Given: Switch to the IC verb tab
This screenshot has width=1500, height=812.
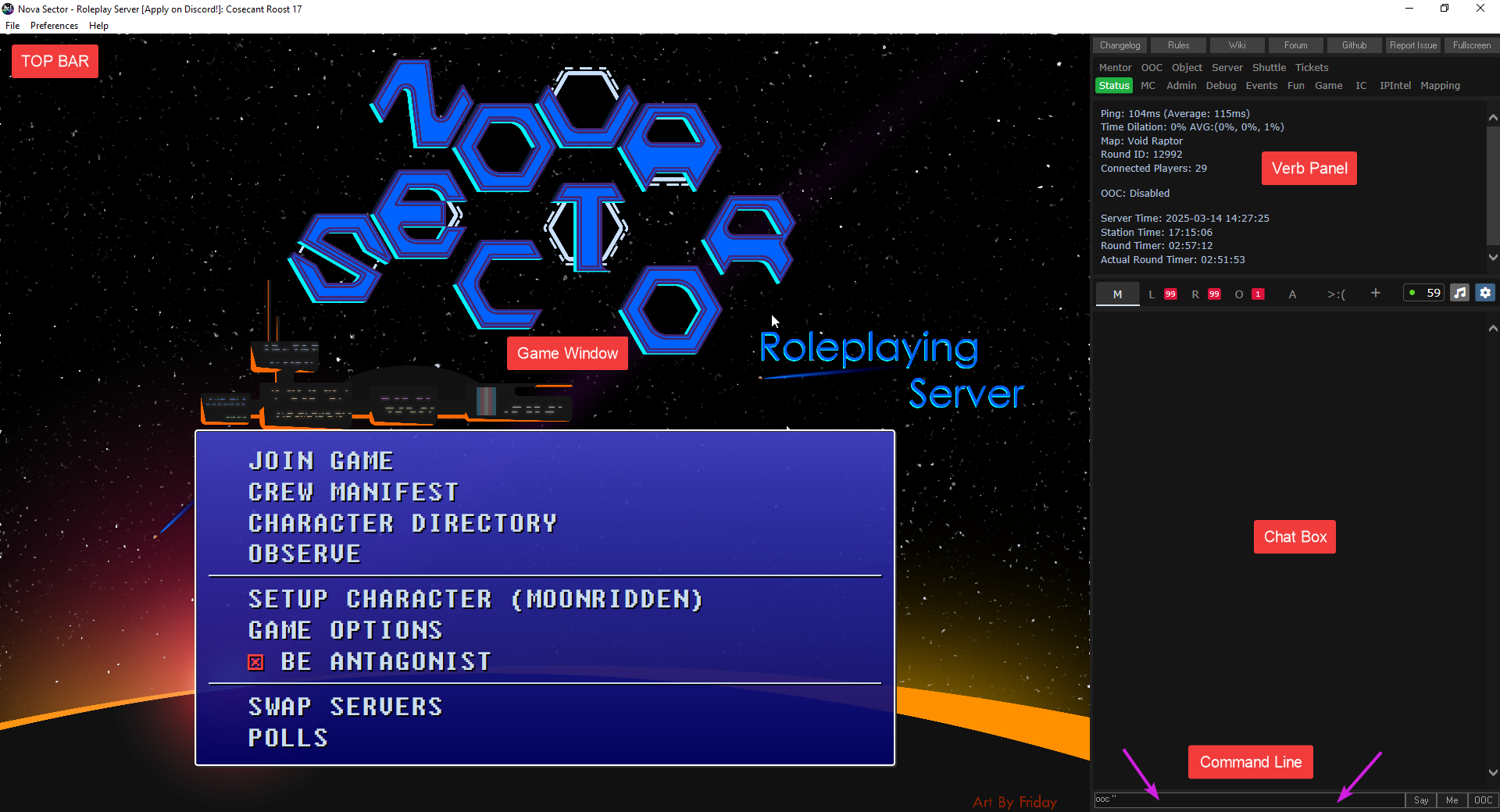Looking at the screenshot, I should click(x=1362, y=86).
